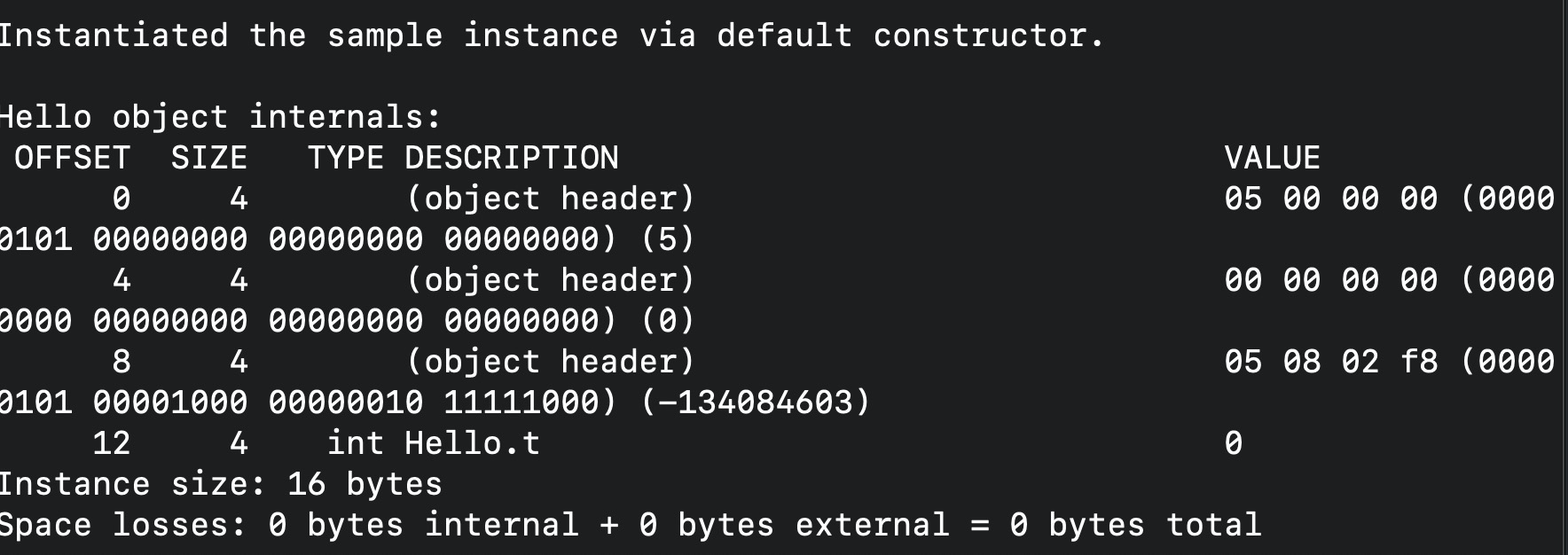
Task: Click the 'Space losses' summary line
Action: coord(629,525)
